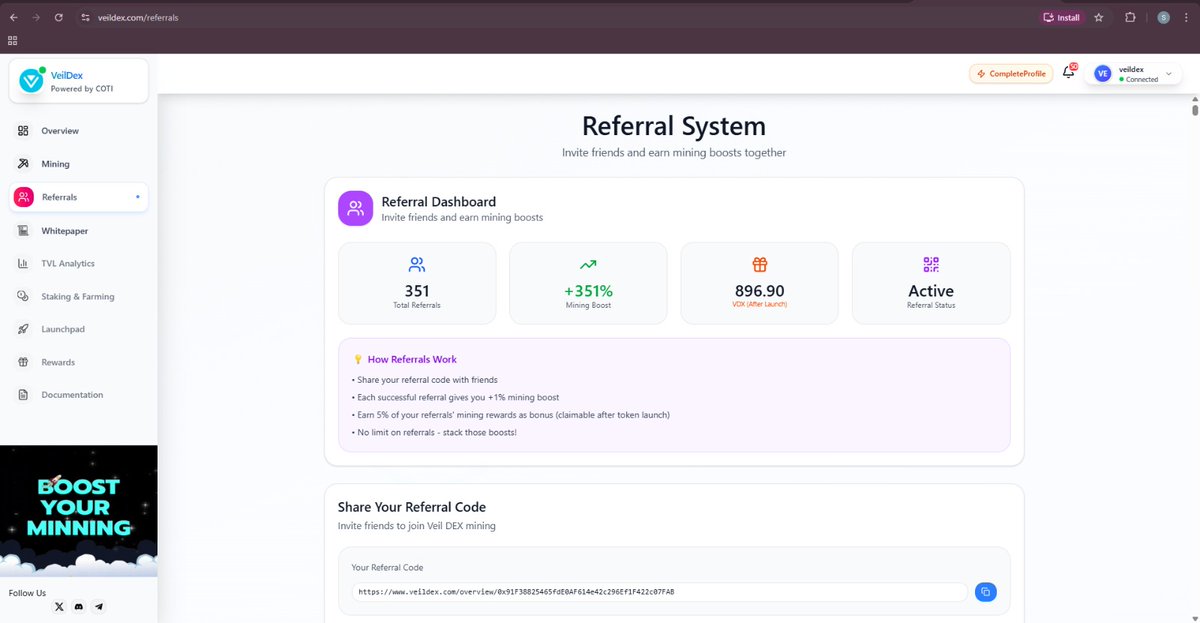Click the referral link text field

[x=660, y=592]
